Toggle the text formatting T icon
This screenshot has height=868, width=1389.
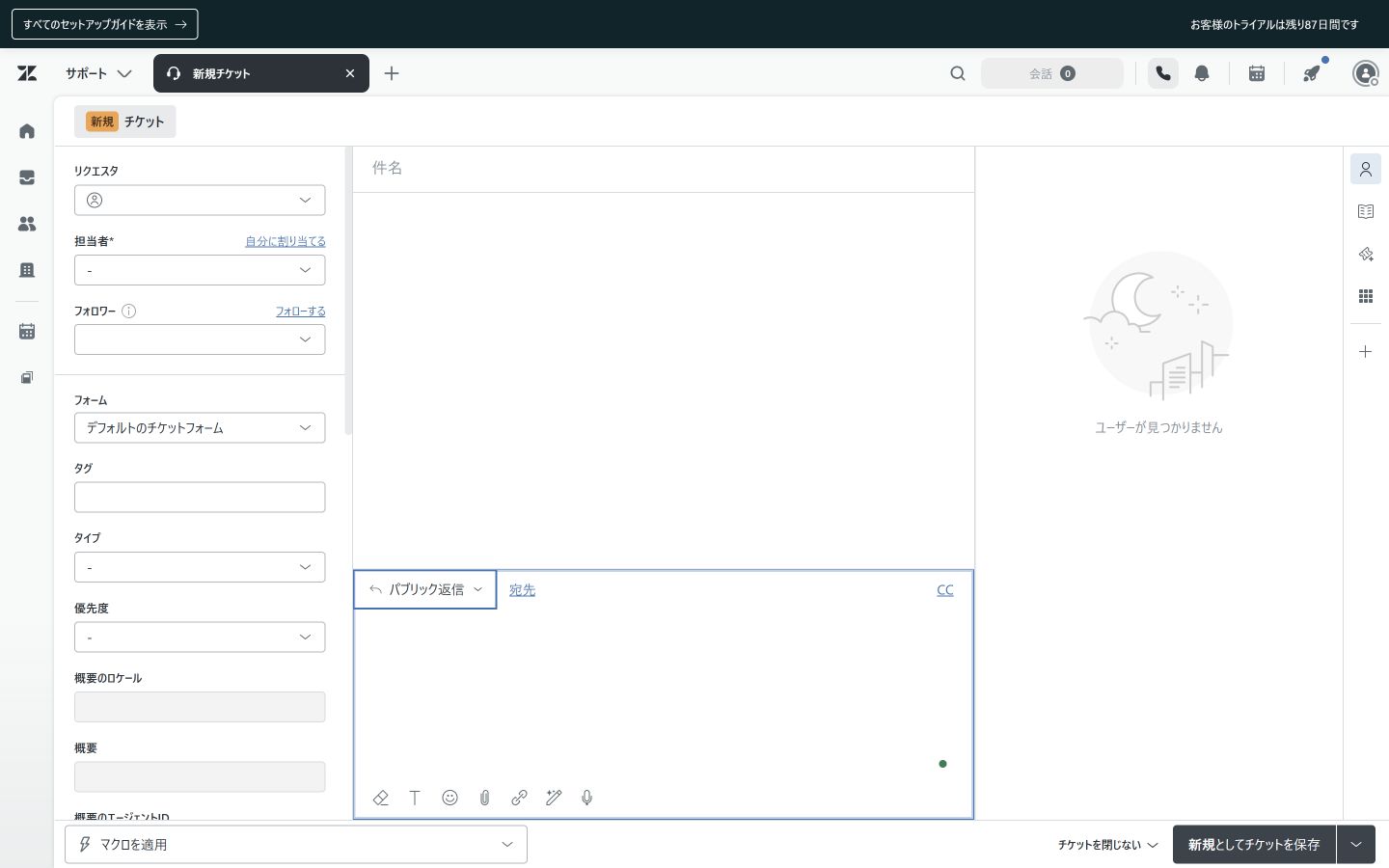415,798
